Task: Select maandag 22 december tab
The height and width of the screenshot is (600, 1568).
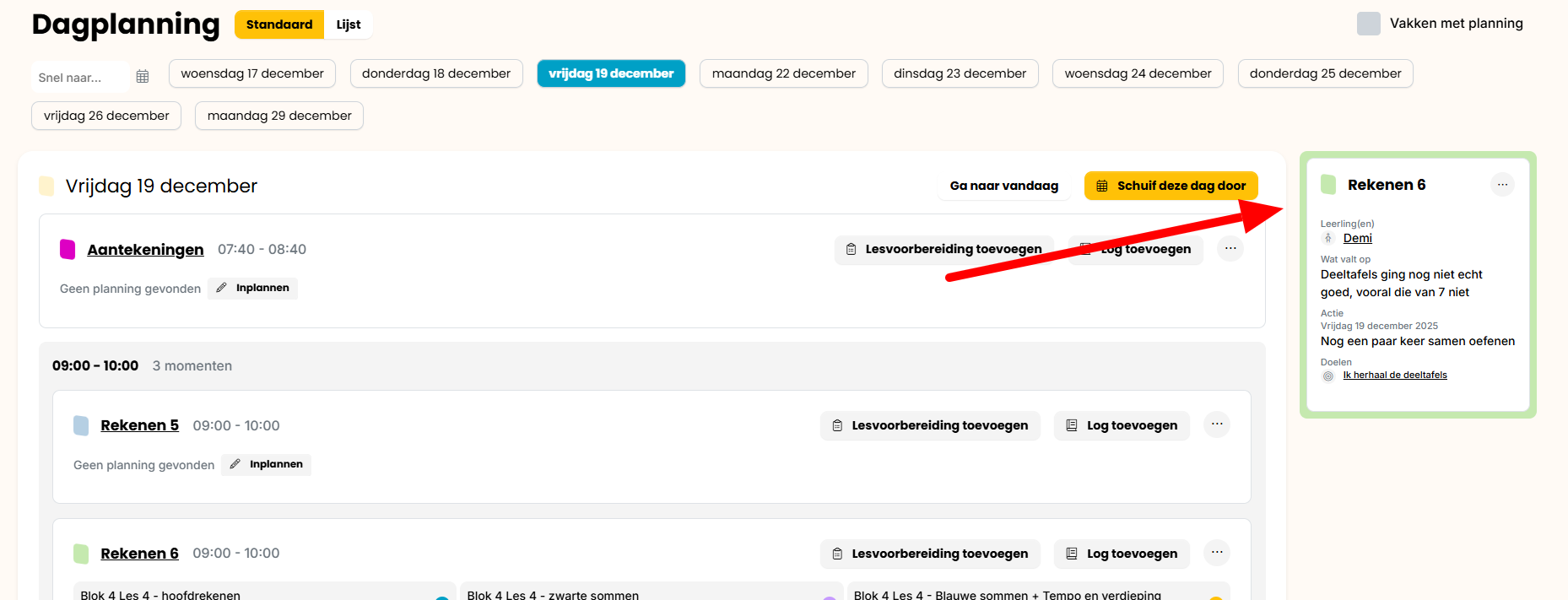Action: pos(783,73)
